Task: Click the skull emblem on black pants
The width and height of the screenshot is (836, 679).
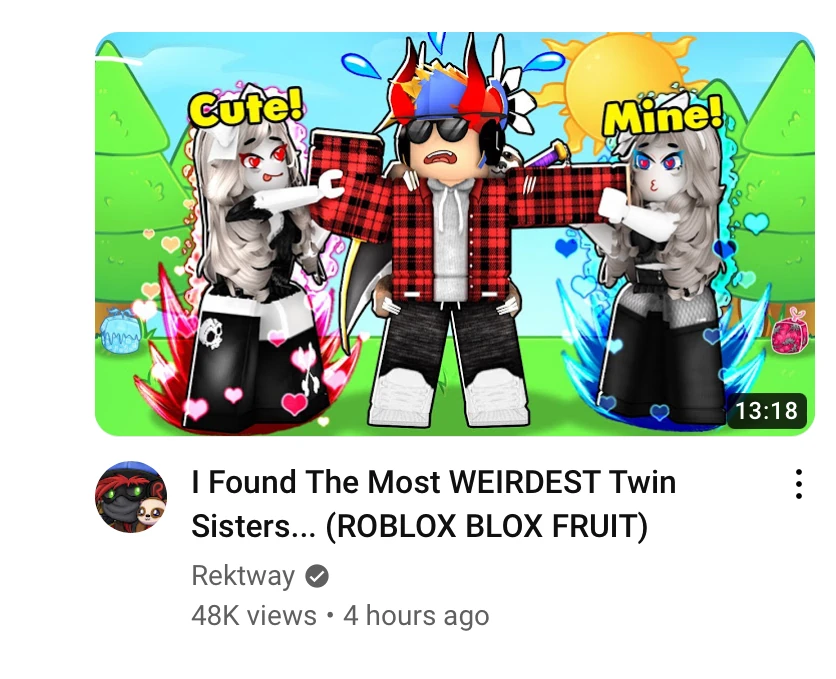Action: [x=212, y=333]
